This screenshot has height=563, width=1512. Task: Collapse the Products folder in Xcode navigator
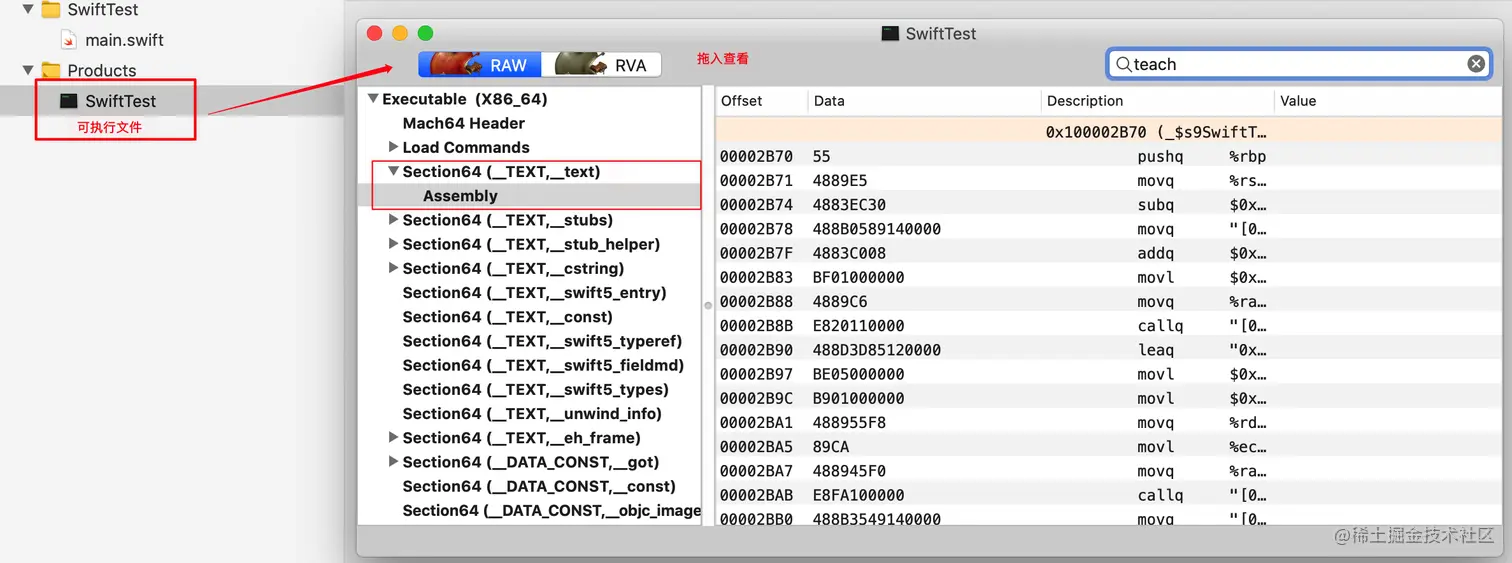tap(28, 70)
